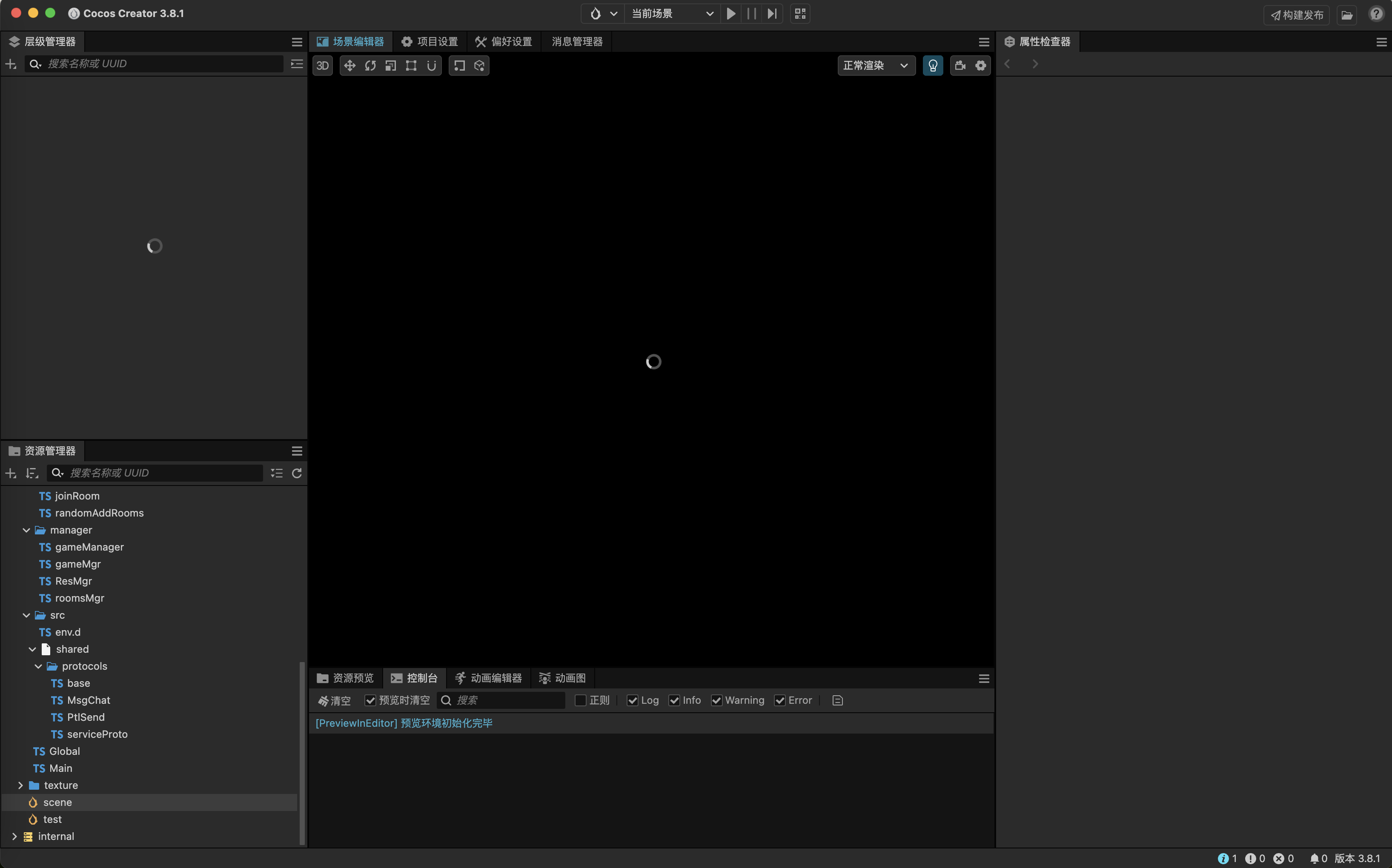Toggle the 3D view mode button

[323, 66]
